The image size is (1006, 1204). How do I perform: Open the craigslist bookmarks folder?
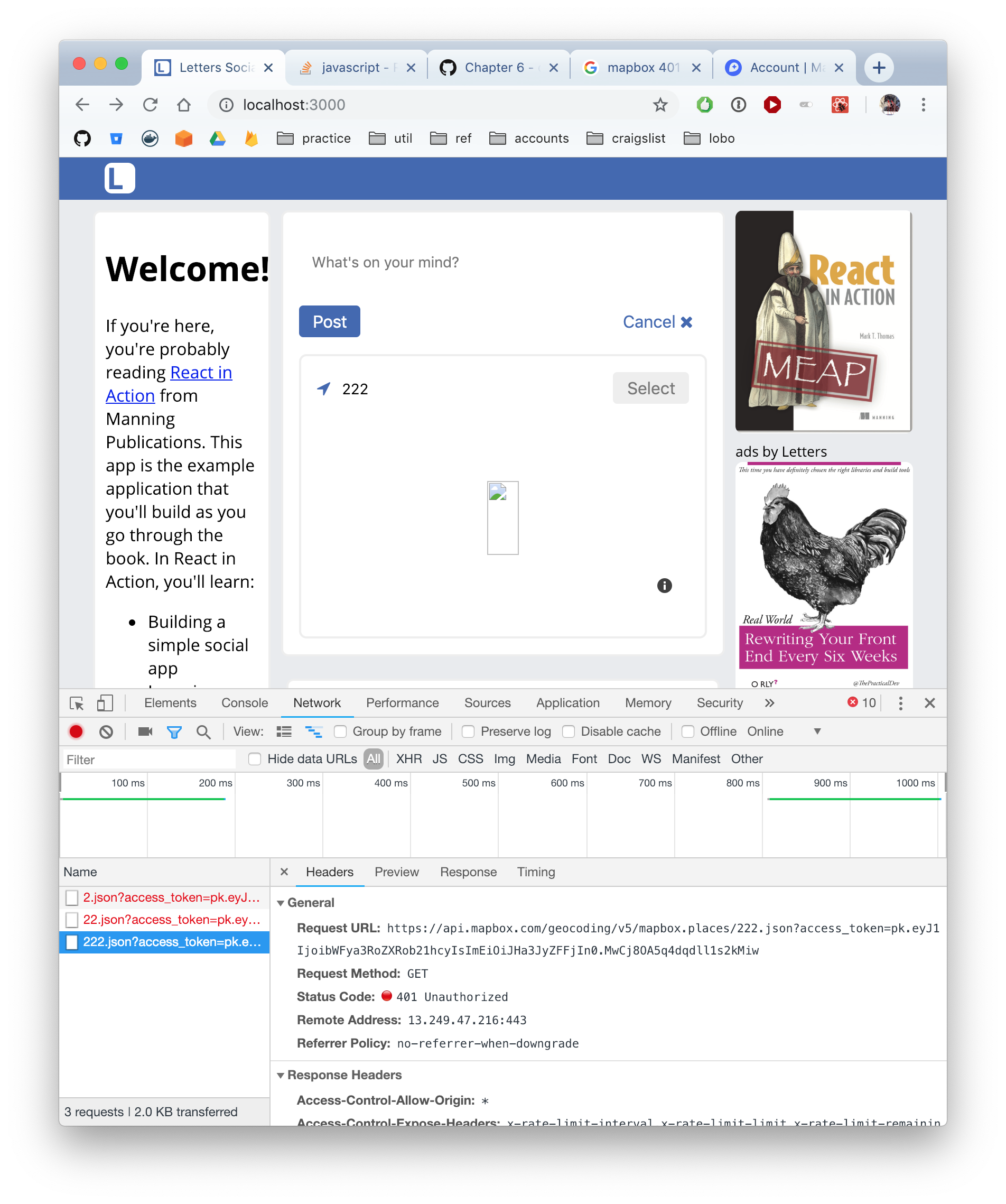(x=626, y=139)
